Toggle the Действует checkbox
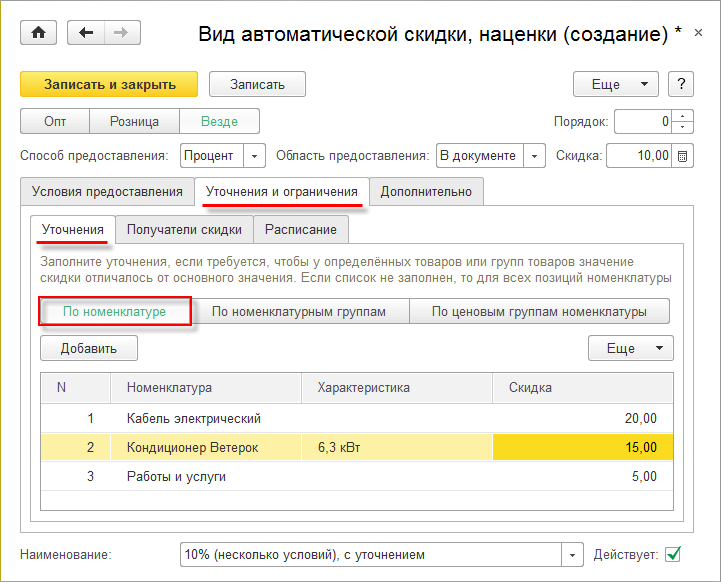721x582 pixels. pyautogui.click(x=673, y=554)
